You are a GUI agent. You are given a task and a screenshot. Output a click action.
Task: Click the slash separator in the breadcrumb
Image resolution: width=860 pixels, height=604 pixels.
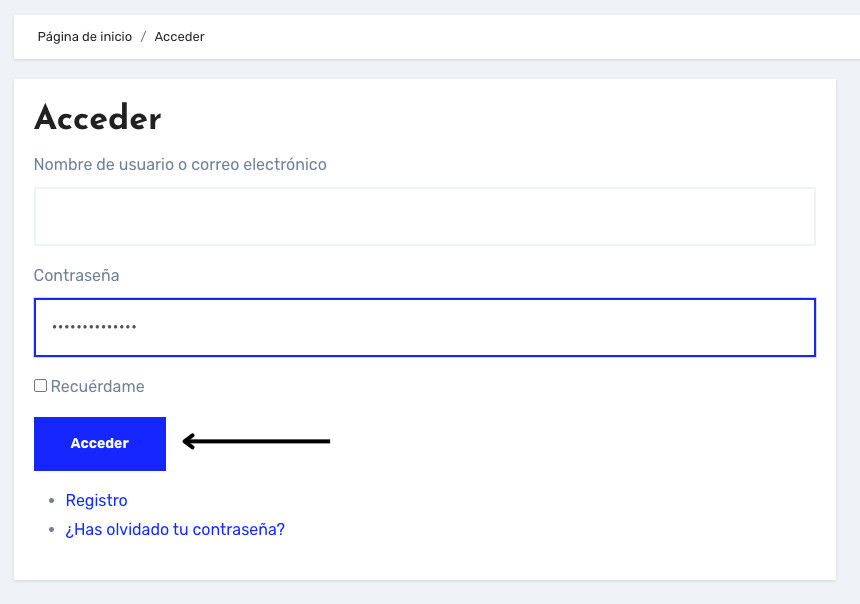(x=143, y=37)
